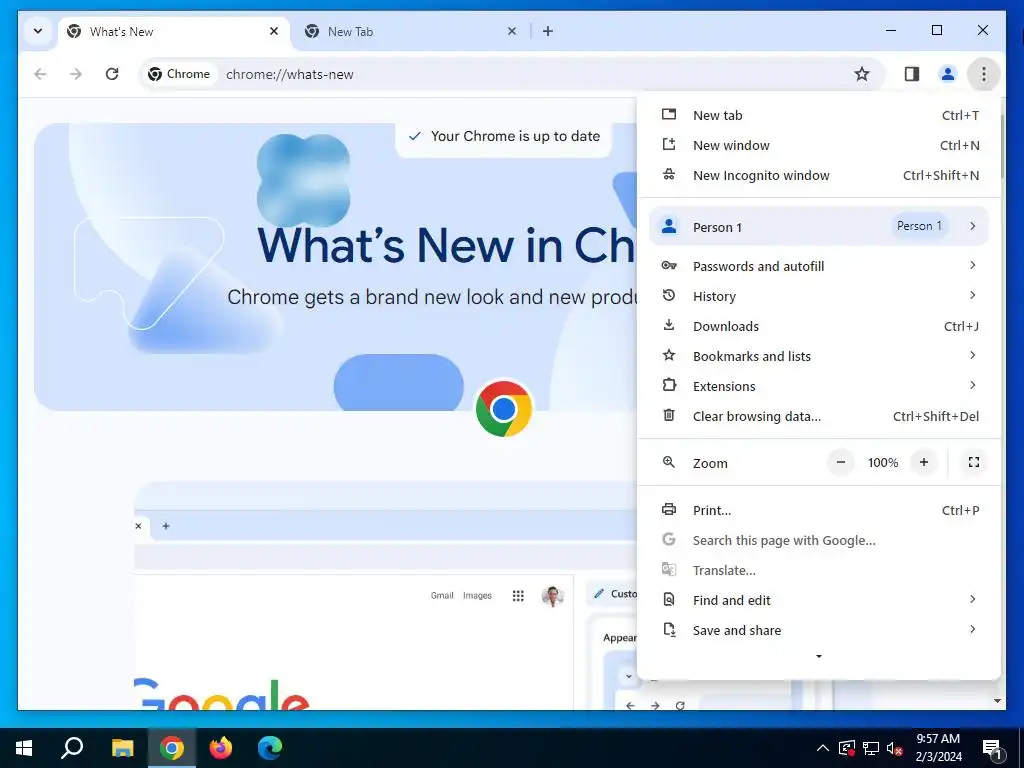Image resolution: width=1024 pixels, height=768 pixels.
Task: Click the forward navigation arrow
Action: (x=76, y=74)
